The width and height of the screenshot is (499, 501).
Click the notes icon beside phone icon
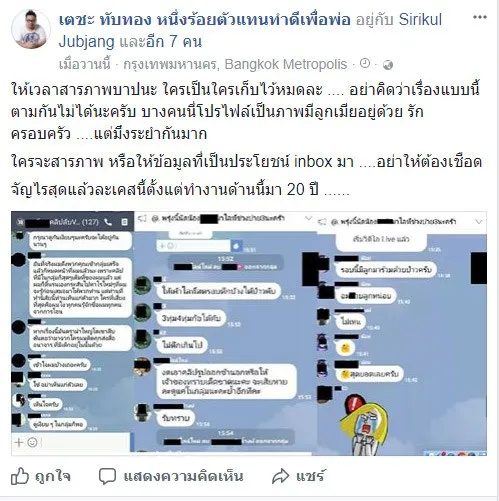tap(124, 222)
